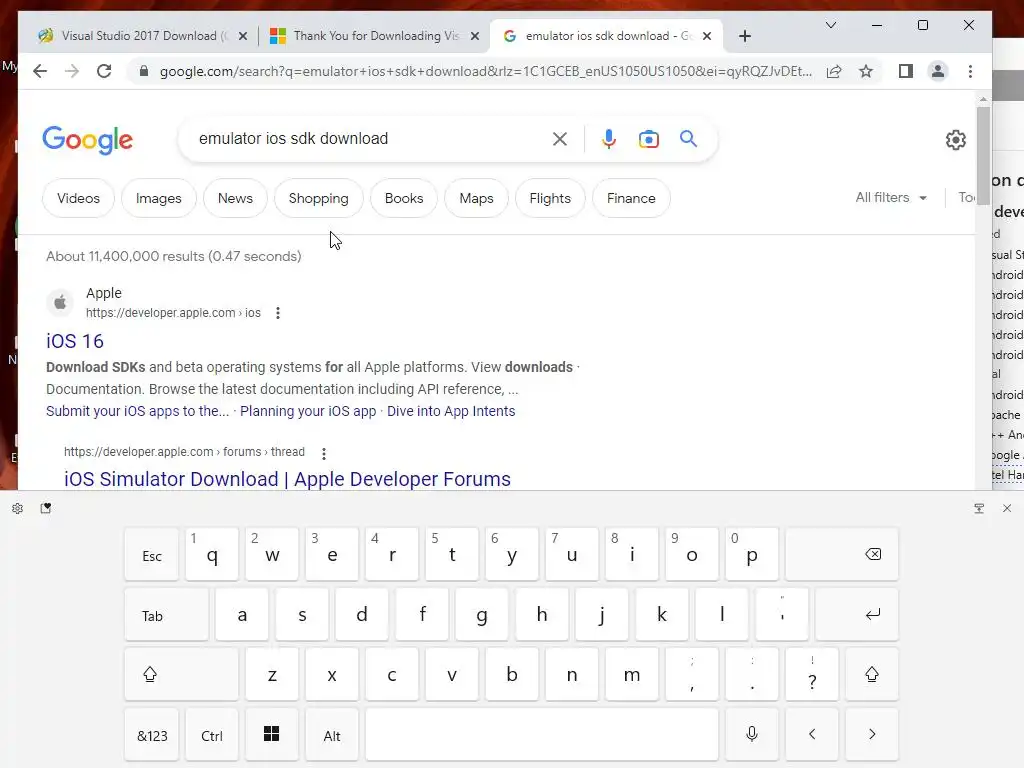Close the Visual Studio 2017 Download tab
The image size is (1024, 768).
(243, 36)
